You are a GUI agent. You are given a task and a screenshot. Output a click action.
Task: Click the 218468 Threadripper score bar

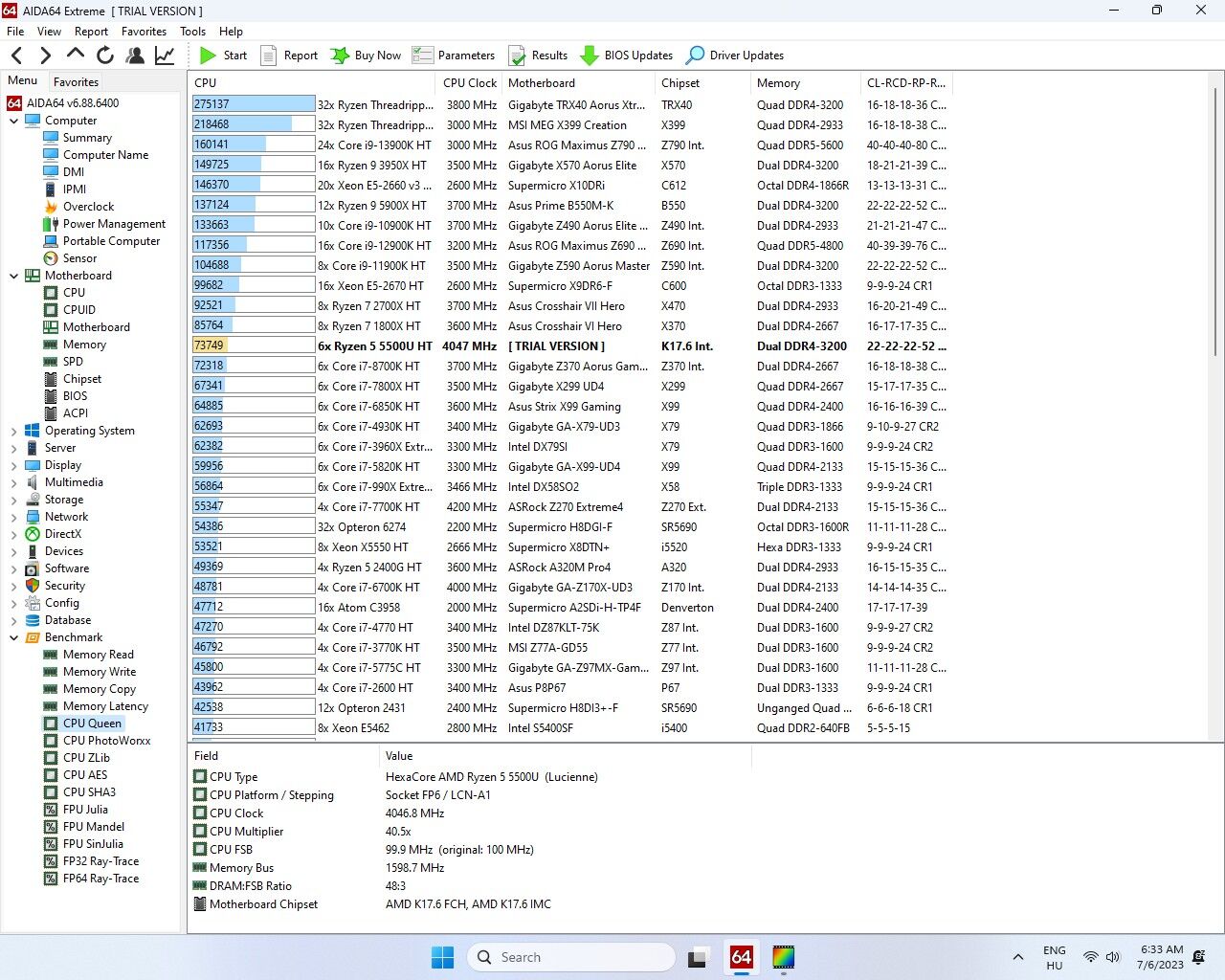(254, 124)
